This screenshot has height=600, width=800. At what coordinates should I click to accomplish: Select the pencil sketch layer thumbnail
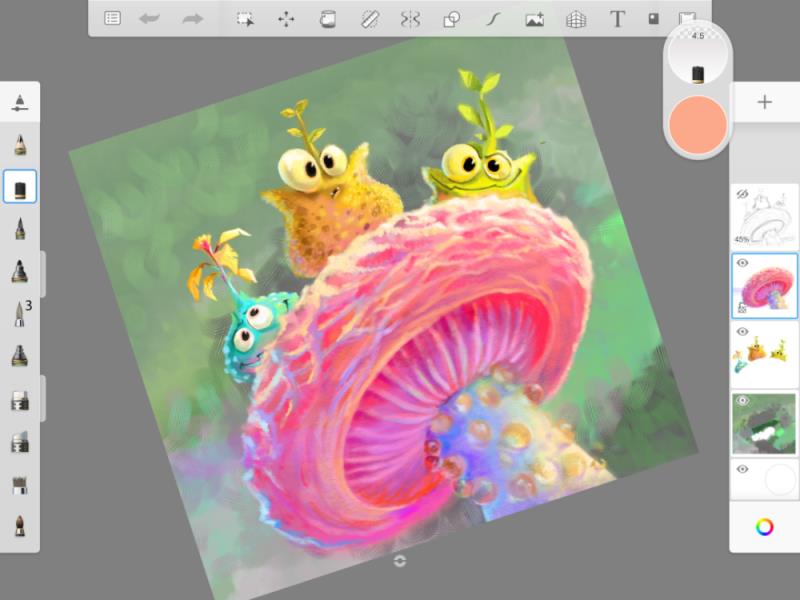tap(764, 216)
